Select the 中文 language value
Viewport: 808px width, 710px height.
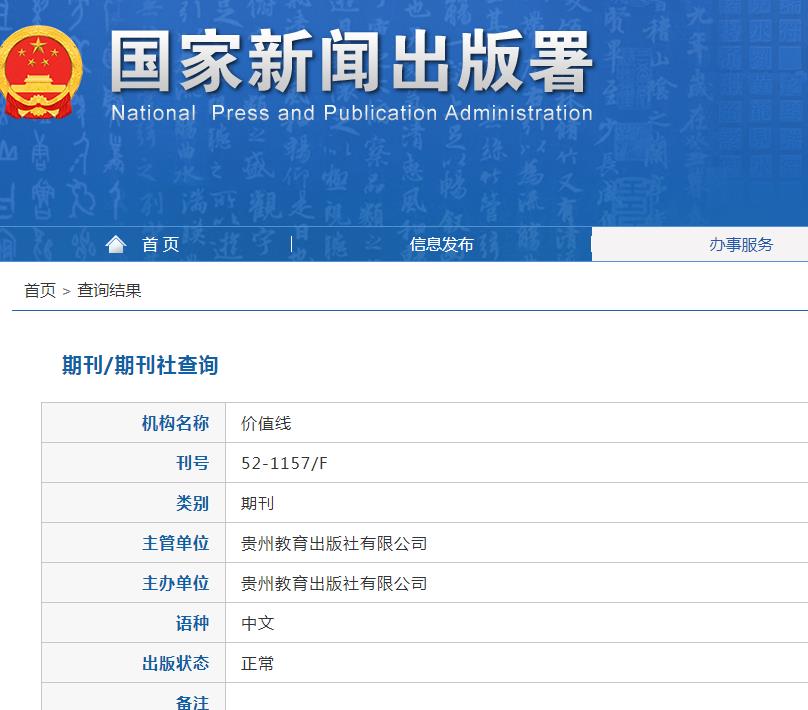[257, 622]
